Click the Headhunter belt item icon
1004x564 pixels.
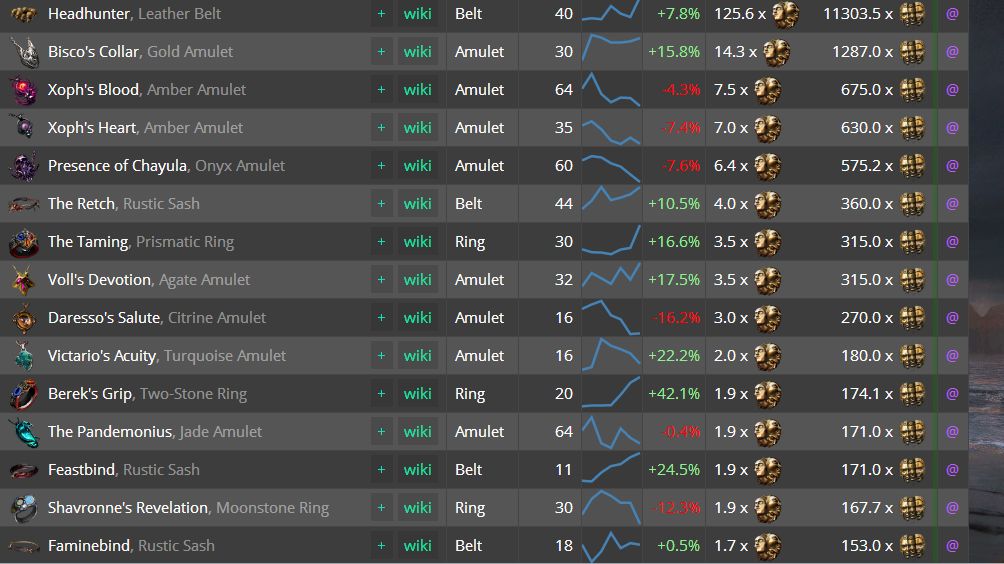click(x=24, y=14)
